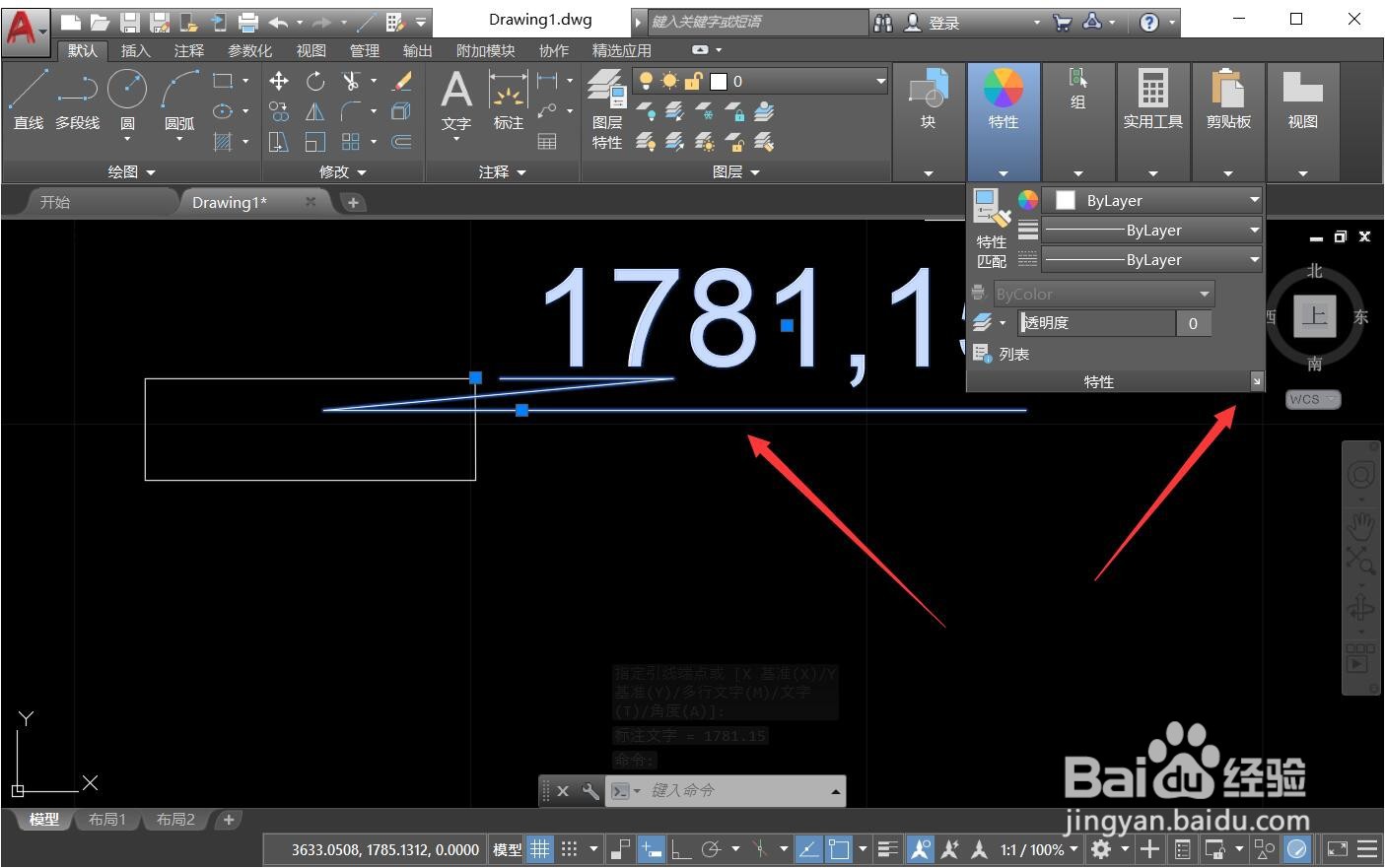
Task: Toggle grid display in status bar
Action: click(x=540, y=848)
